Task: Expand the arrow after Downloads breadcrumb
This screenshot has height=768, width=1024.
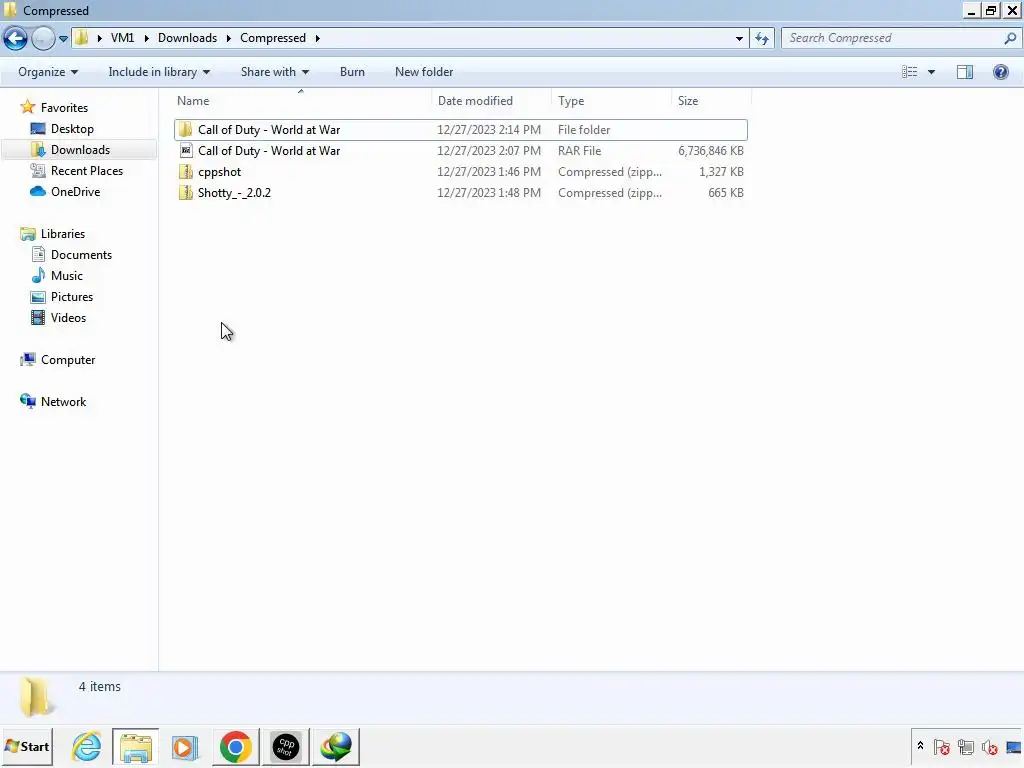Action: click(x=229, y=38)
